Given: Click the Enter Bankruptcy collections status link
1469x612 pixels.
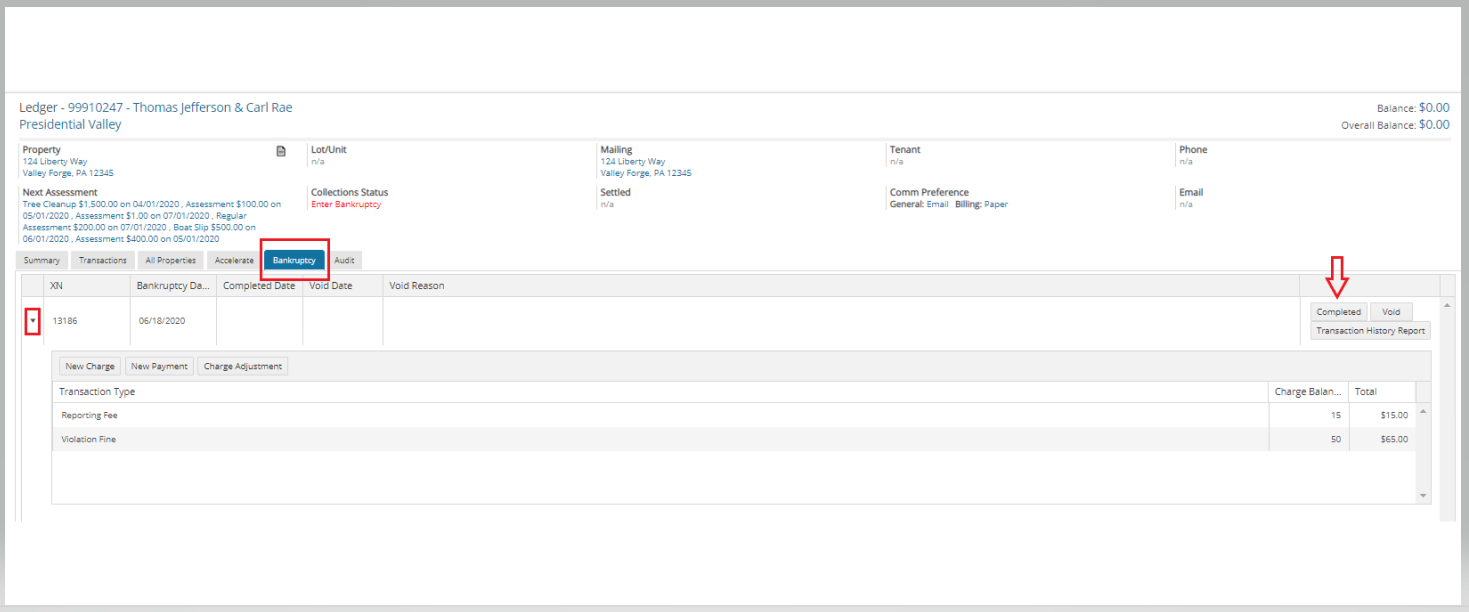Looking at the screenshot, I should [346, 204].
